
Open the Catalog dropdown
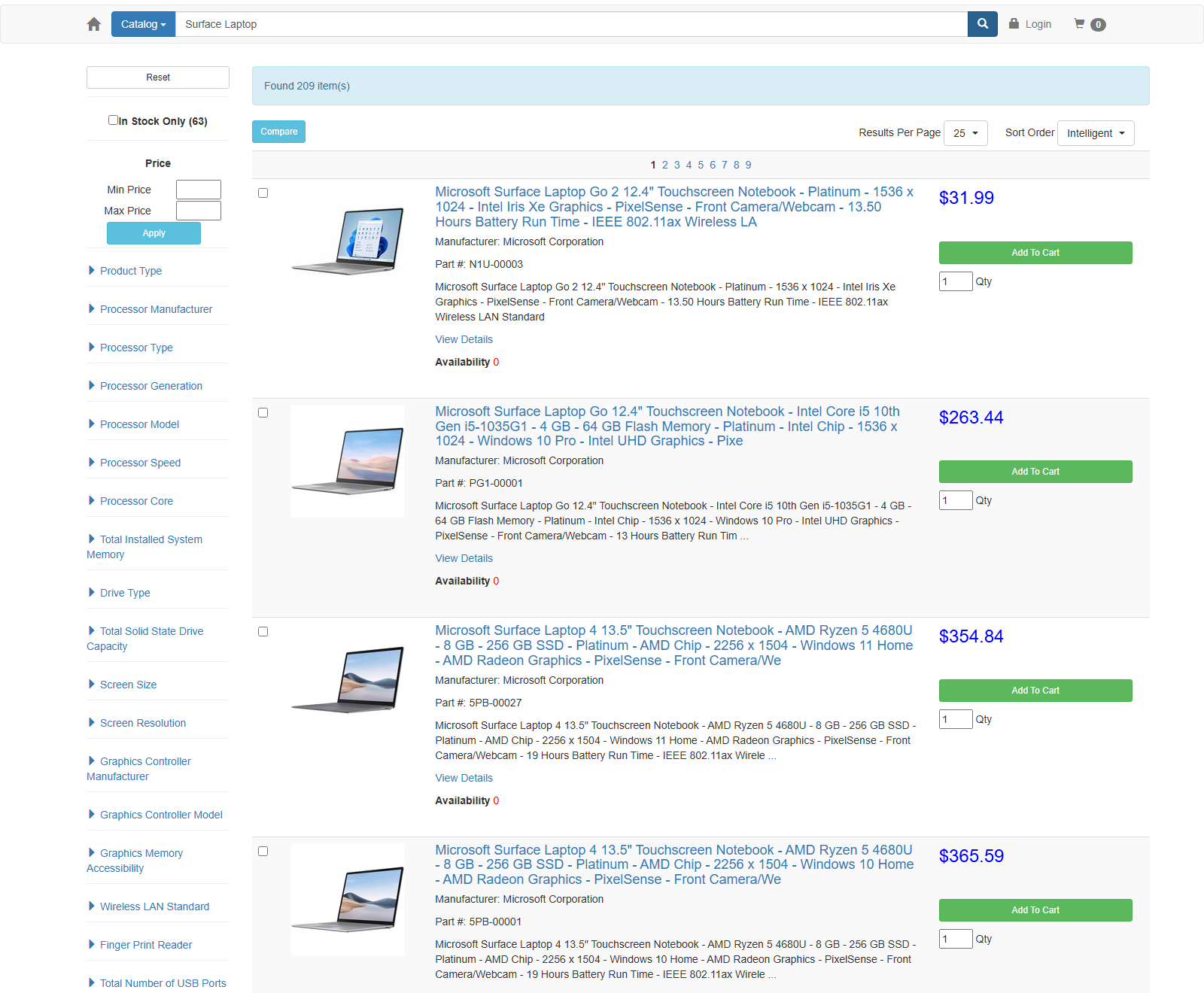(x=143, y=24)
